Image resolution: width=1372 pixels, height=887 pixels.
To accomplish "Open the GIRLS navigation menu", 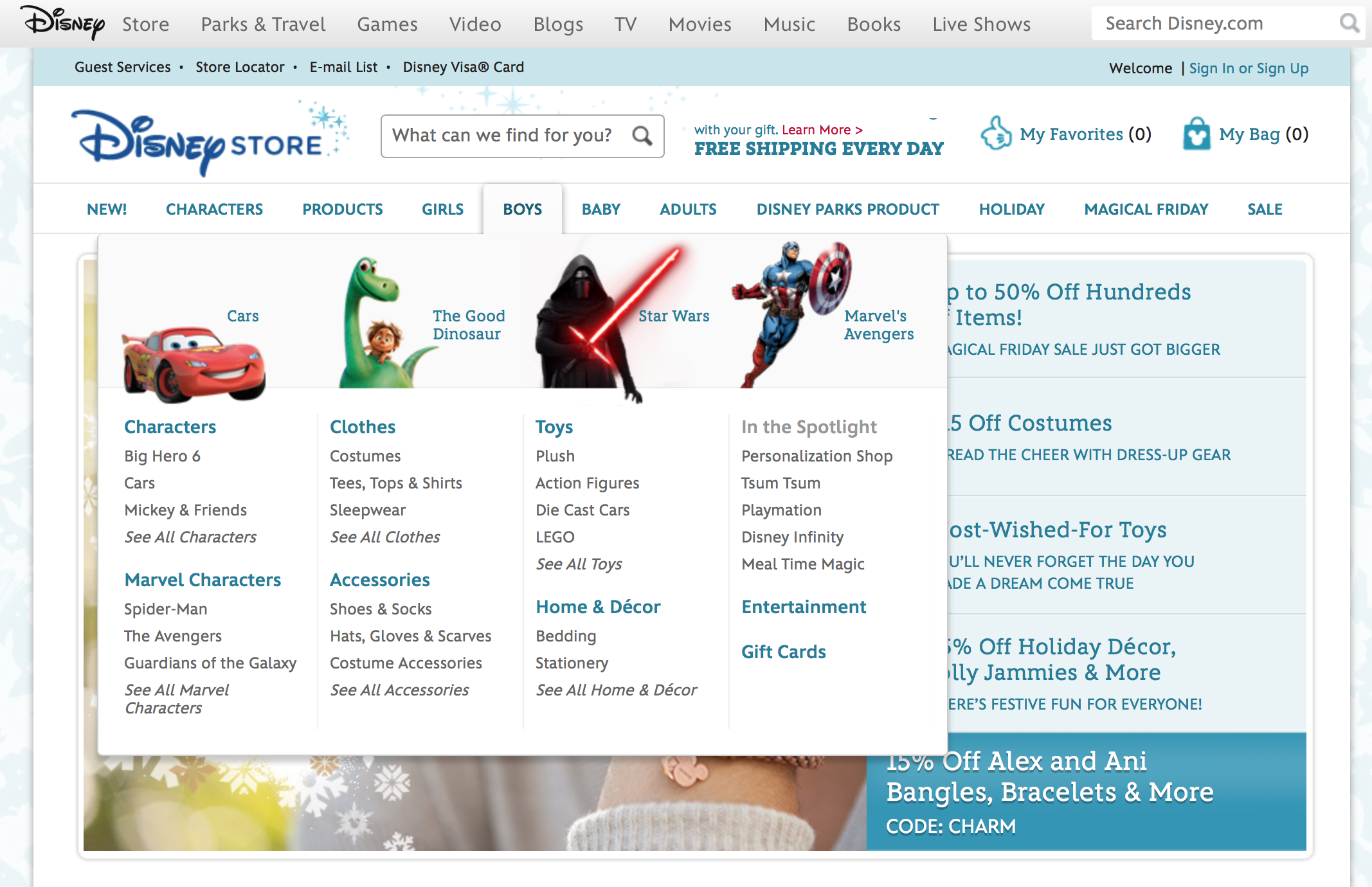I will [x=442, y=210].
